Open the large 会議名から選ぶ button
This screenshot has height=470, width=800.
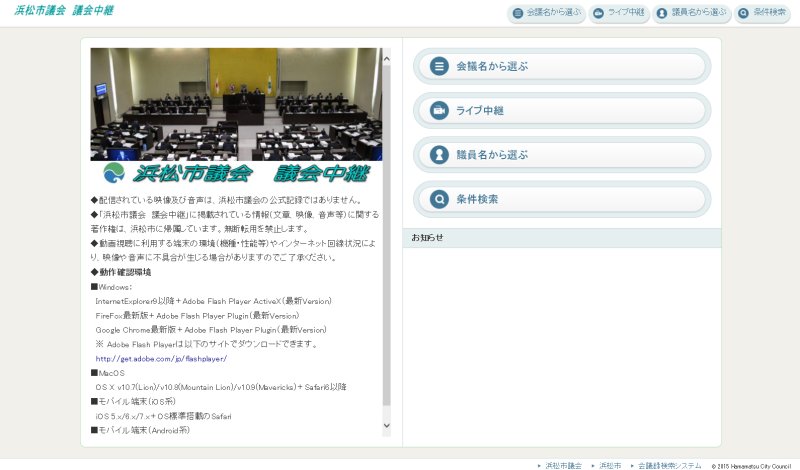[562, 66]
